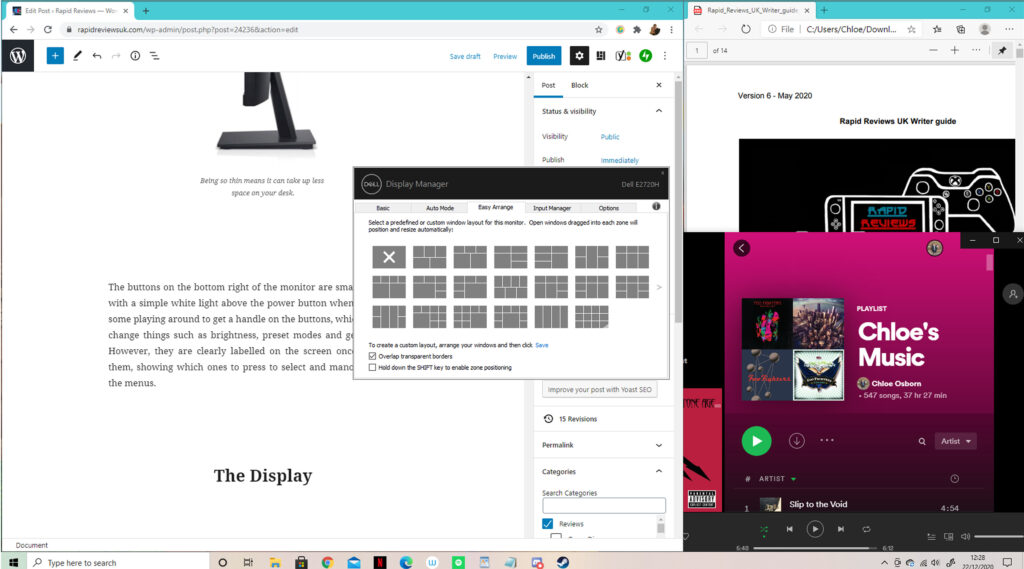Open Basic tab in Display Manager
The image size is (1024, 569).
383,208
